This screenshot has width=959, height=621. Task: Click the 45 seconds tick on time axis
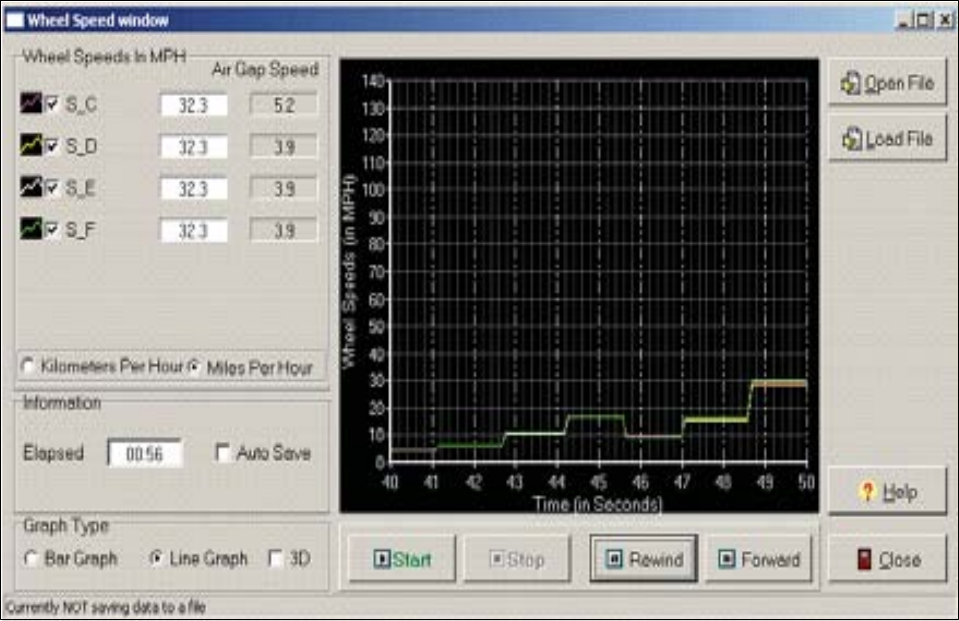598,482
